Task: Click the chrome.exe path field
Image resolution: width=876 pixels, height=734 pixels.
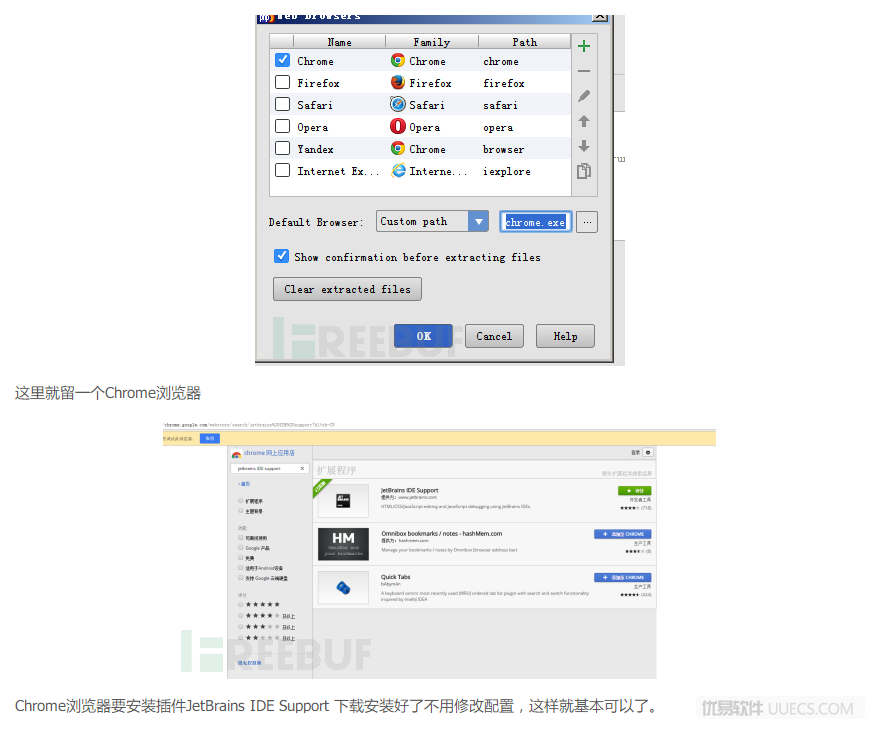Action: click(535, 222)
